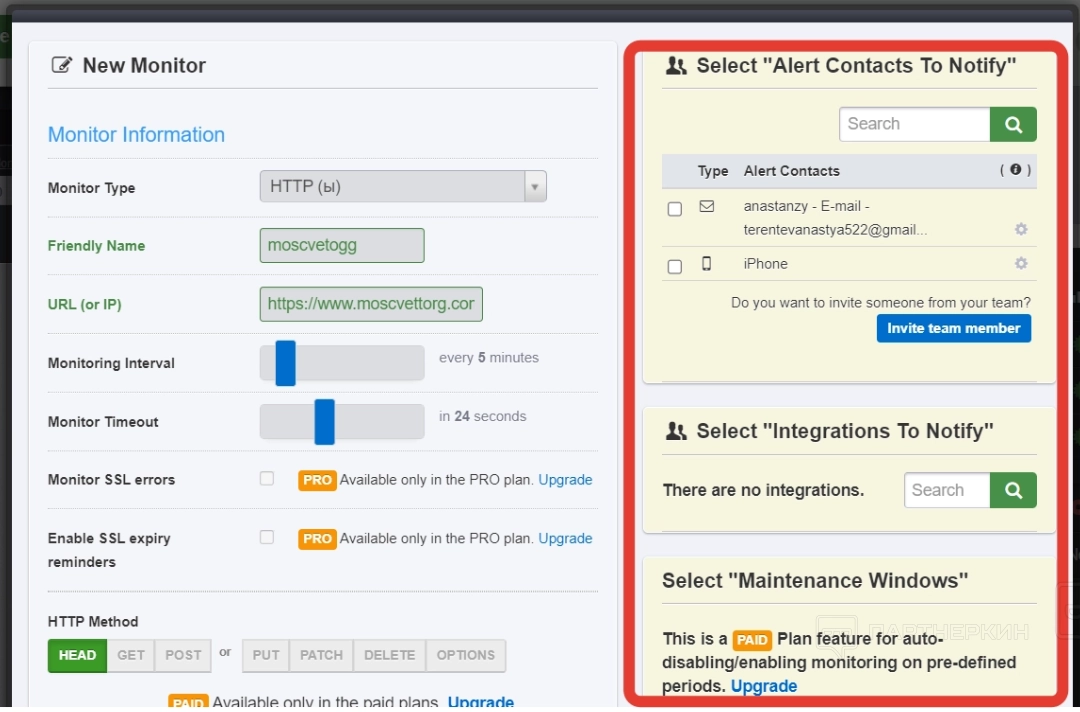Click the Integrations search magnifier button
Viewport: 1080px width, 712px height.
pos(1013,490)
